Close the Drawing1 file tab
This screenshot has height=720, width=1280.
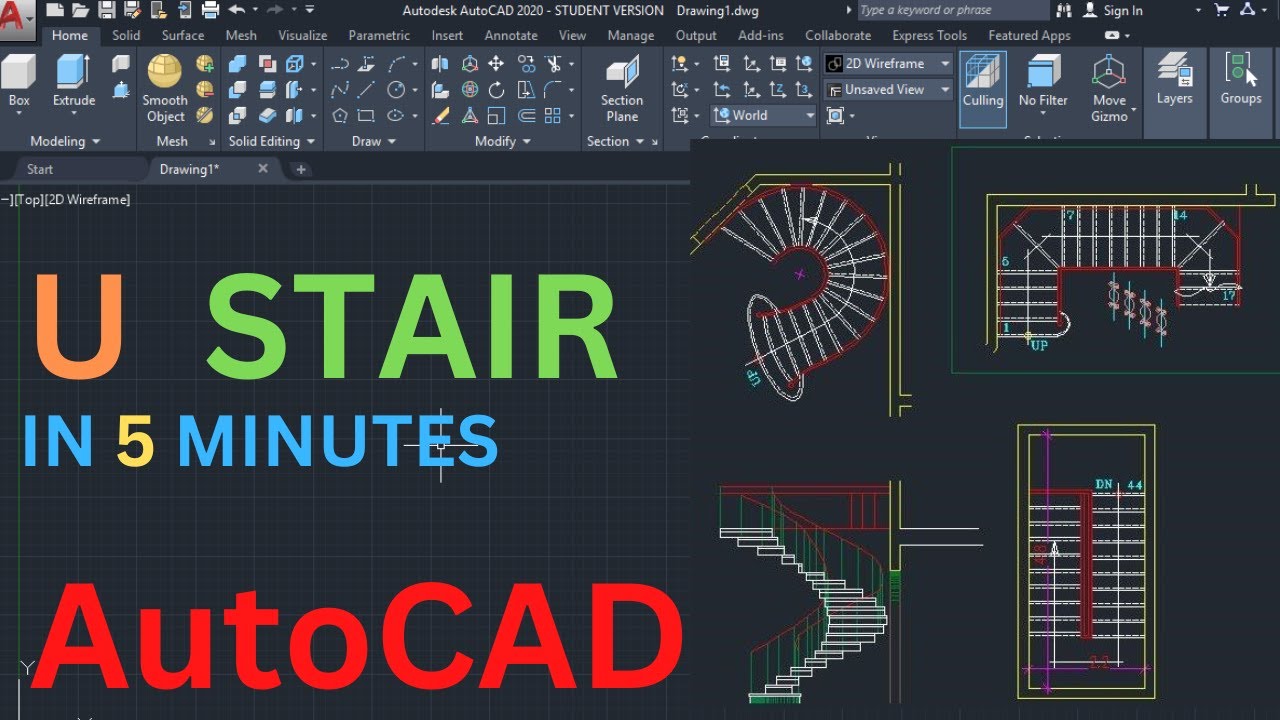(263, 169)
